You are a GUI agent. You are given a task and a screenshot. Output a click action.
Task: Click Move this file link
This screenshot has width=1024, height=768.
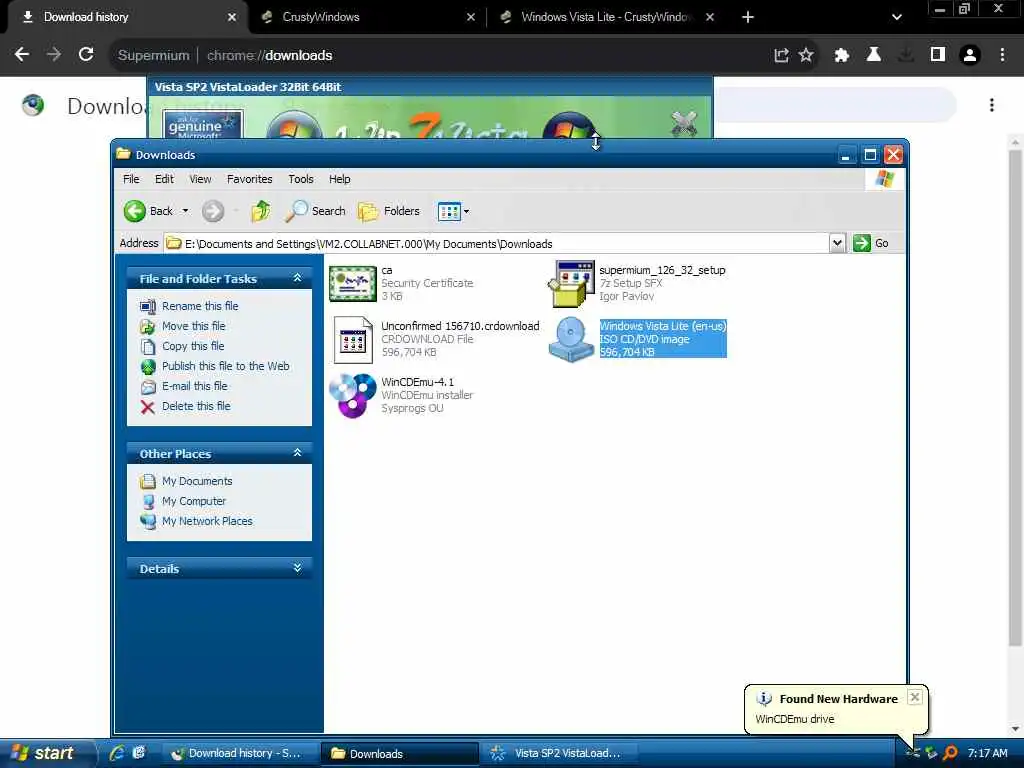193,326
